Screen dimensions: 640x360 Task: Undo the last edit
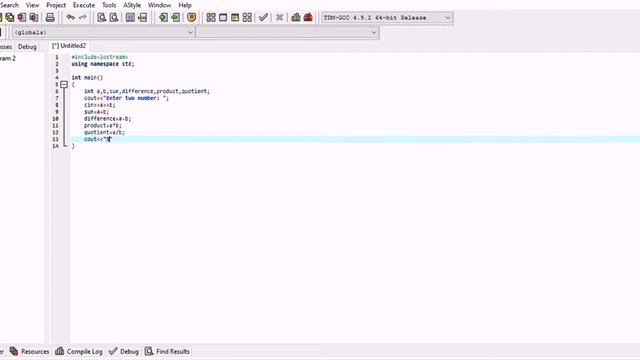(71, 17)
